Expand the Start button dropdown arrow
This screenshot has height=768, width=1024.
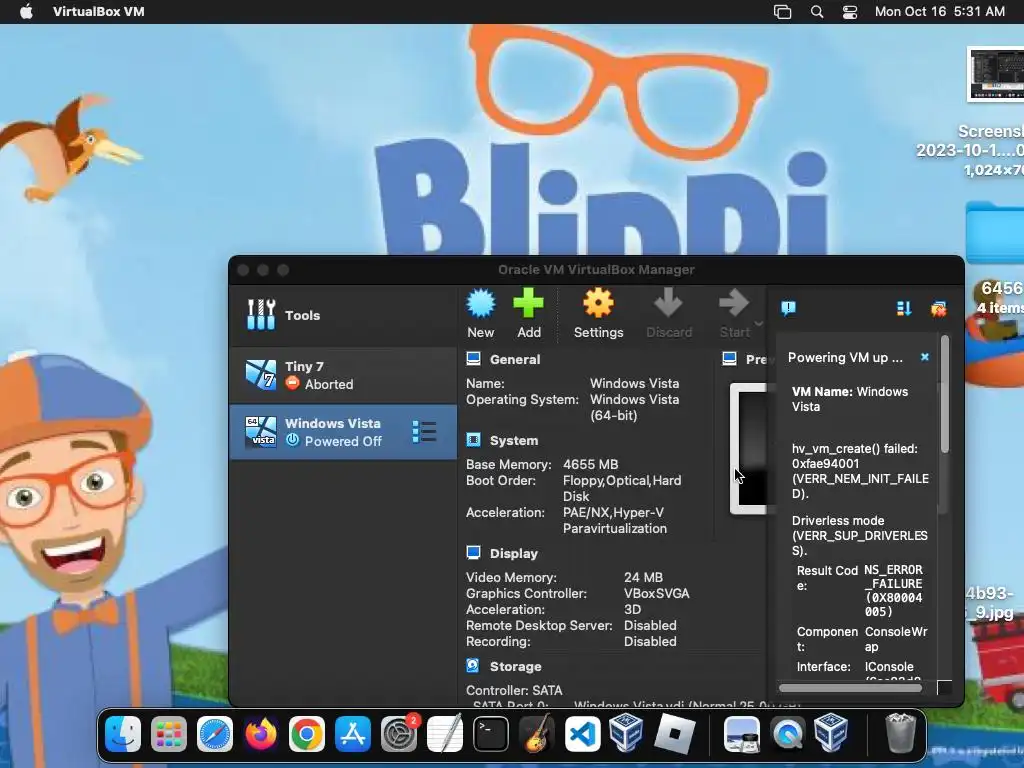(x=759, y=324)
